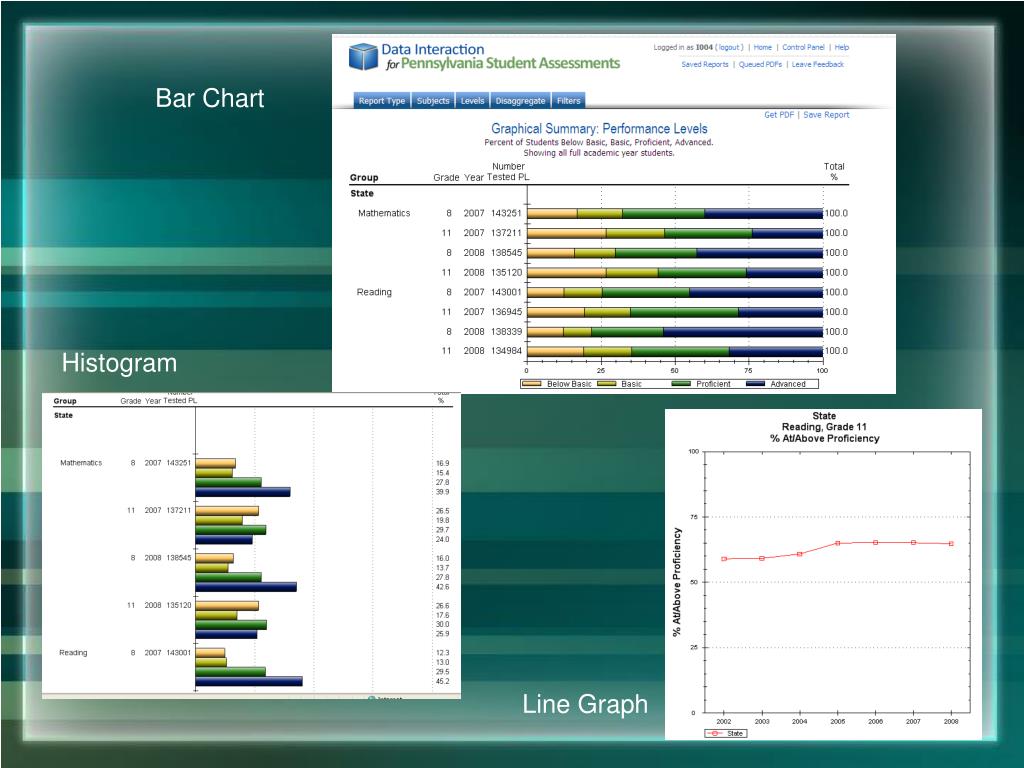Click number tested 134984 in bar chart
The width and height of the screenshot is (1024, 768).
507,351
